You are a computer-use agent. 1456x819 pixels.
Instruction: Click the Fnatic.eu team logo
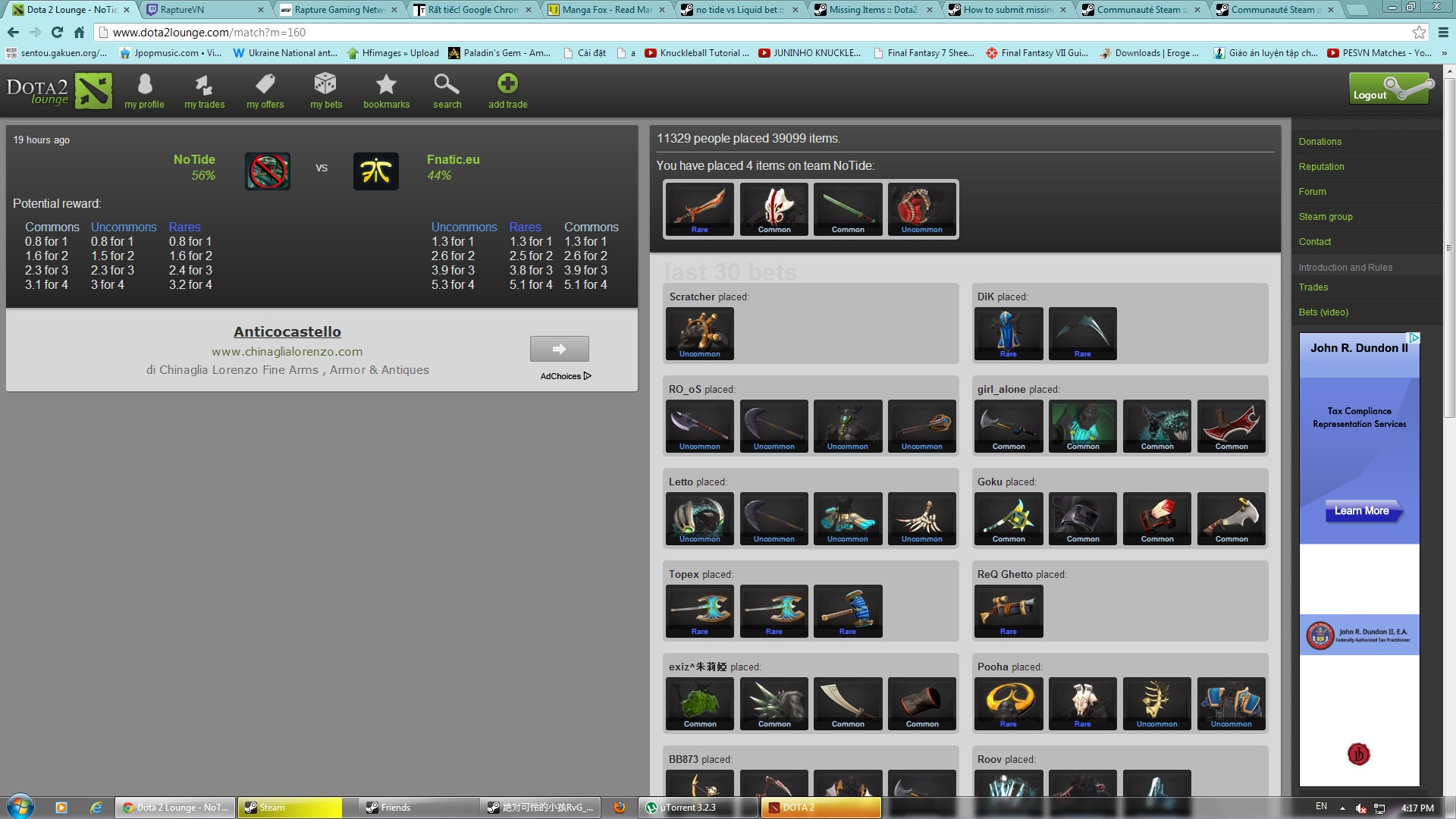point(376,171)
